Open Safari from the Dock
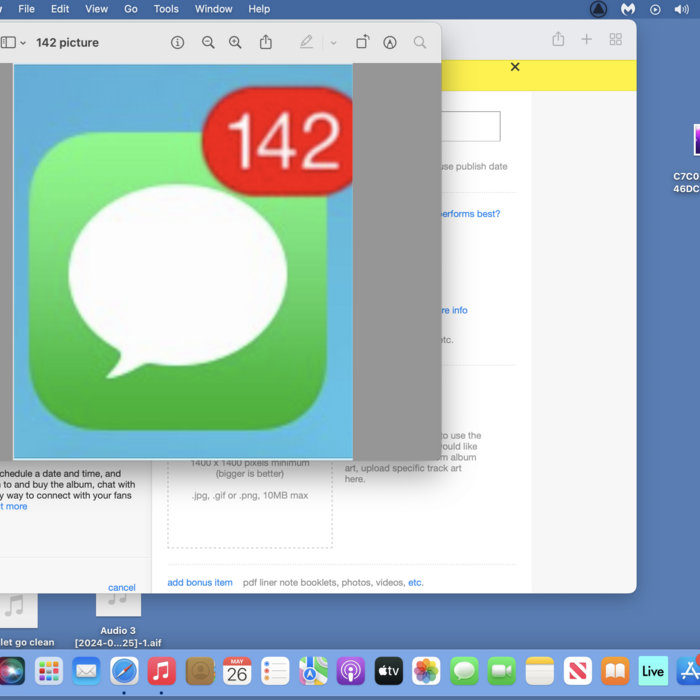The height and width of the screenshot is (700, 700). [124, 671]
